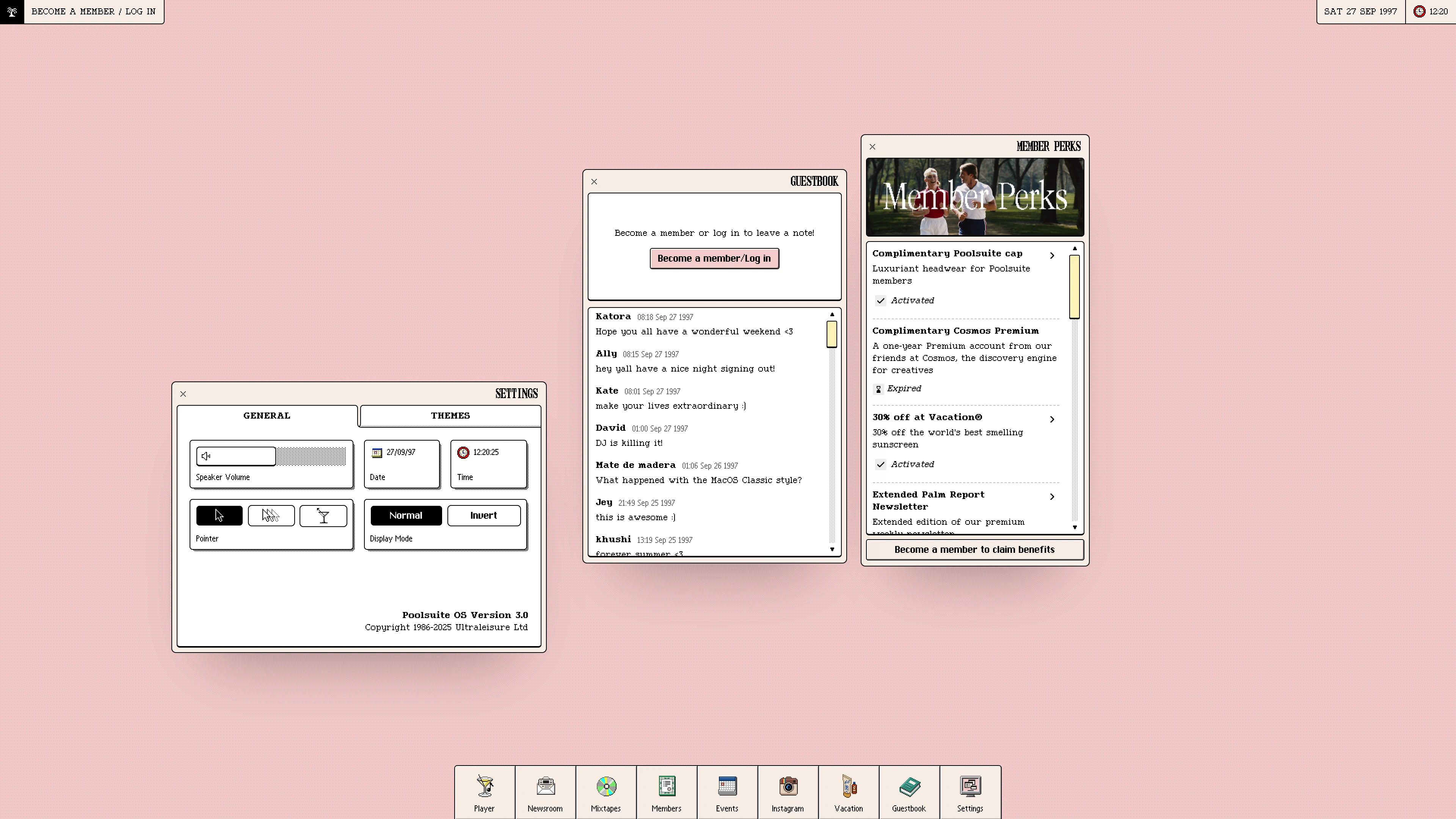Image resolution: width=1456 pixels, height=819 pixels.
Task: Click Become a member to claim benefits
Action: coord(974,549)
